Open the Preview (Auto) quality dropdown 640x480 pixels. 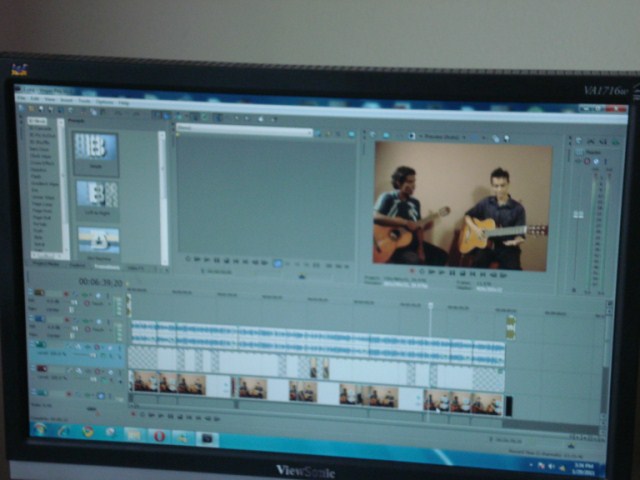[x=444, y=137]
